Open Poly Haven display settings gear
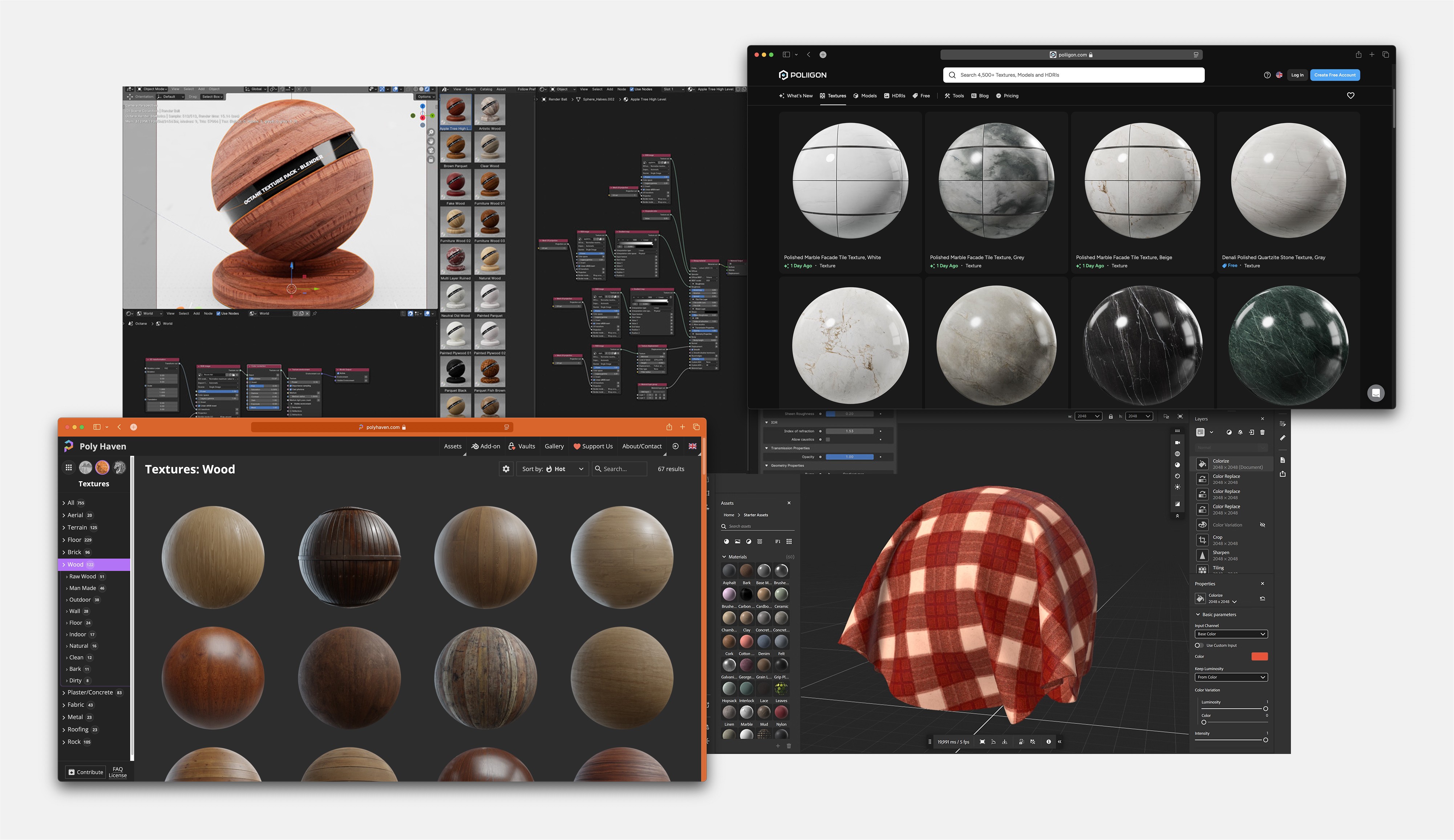This screenshot has height=840, width=1454. [x=506, y=469]
